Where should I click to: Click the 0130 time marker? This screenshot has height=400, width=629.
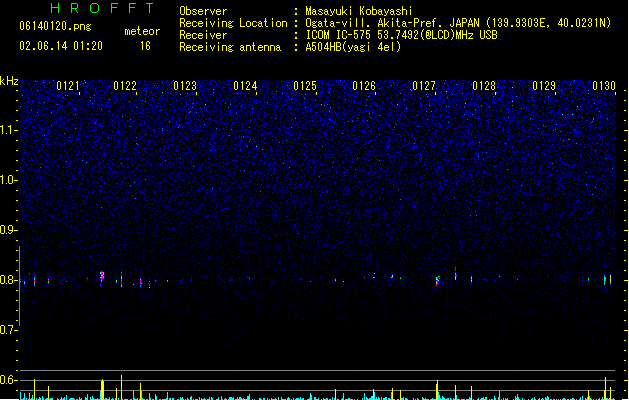click(x=604, y=86)
